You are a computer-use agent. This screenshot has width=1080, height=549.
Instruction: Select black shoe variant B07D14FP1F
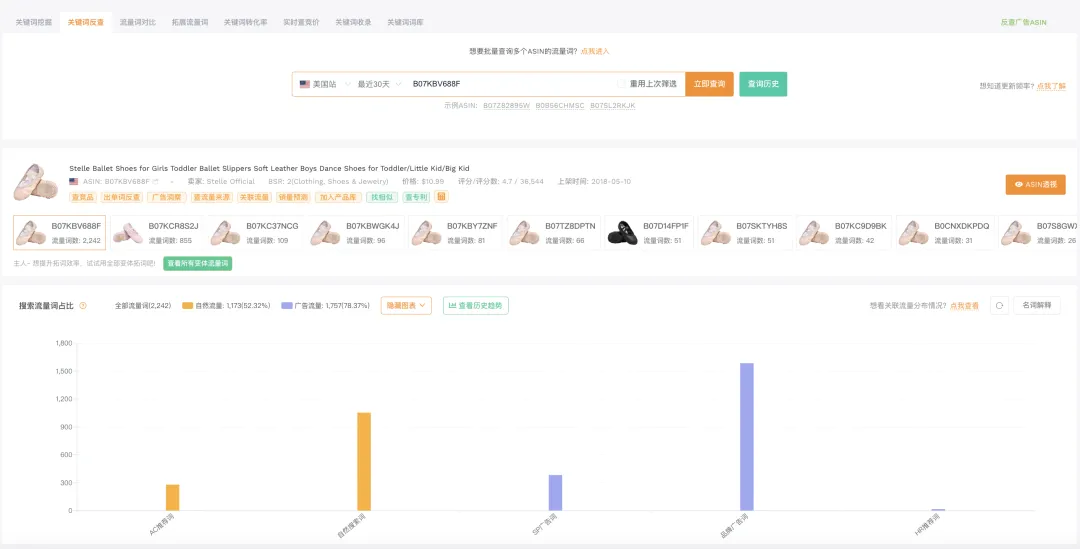click(x=651, y=233)
